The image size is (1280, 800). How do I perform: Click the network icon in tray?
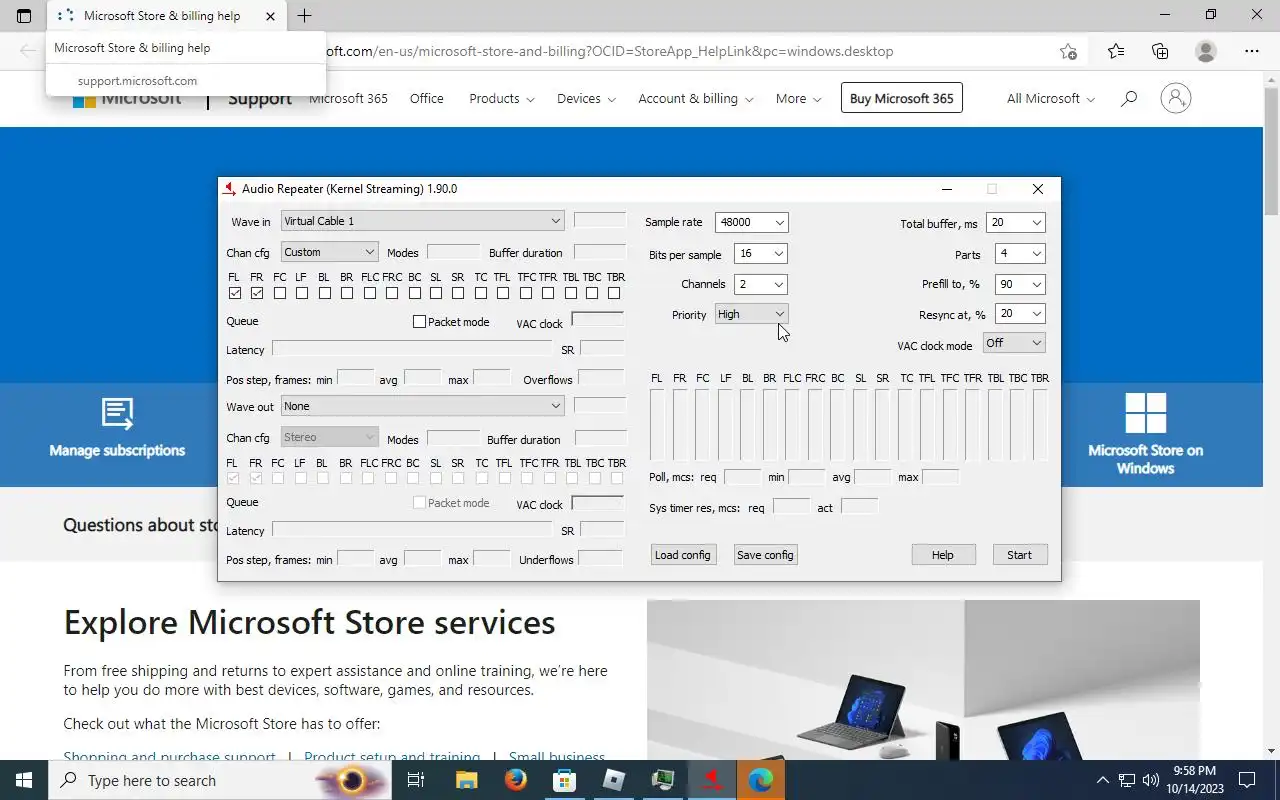click(x=1127, y=780)
